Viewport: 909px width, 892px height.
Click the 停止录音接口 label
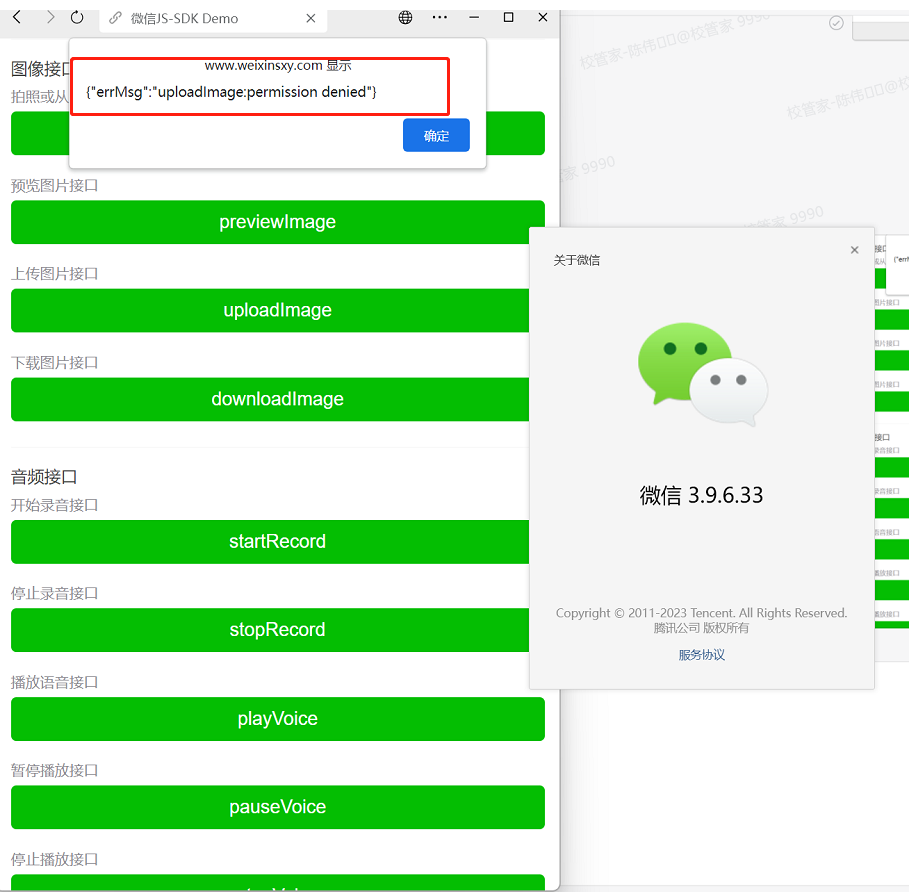[x=54, y=594]
